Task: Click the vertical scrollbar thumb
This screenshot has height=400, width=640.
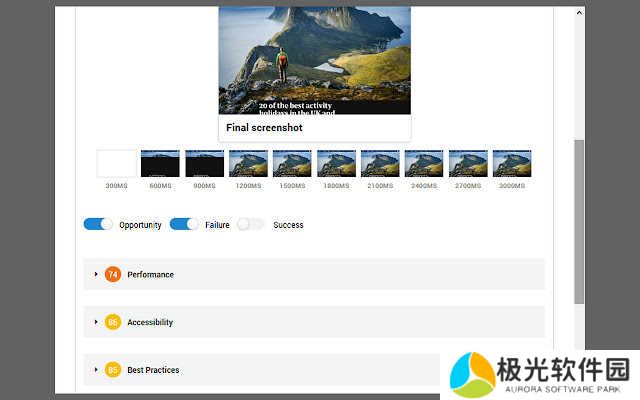Action: point(579,220)
